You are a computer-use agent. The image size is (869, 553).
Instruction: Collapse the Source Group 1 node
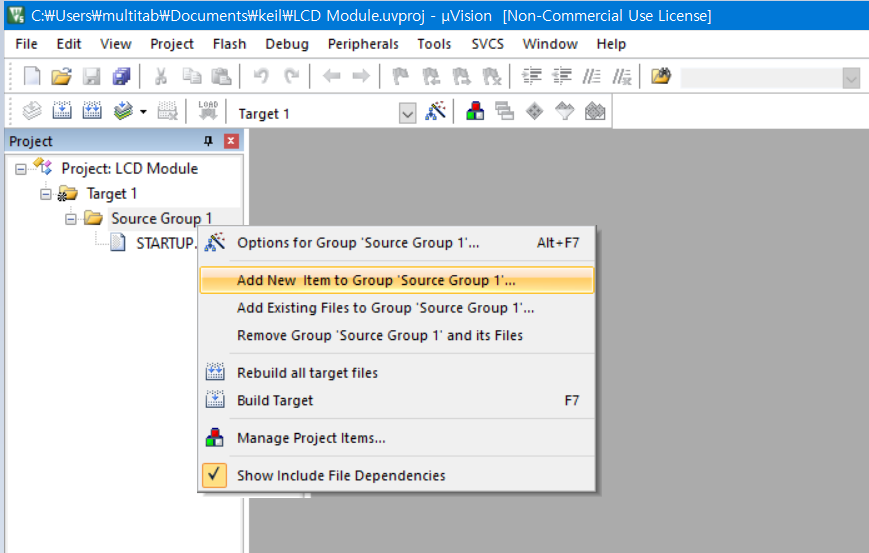click(71, 219)
